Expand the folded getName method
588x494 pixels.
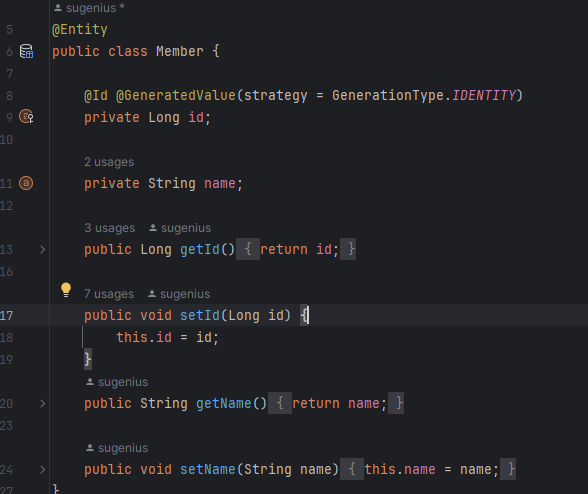(42, 404)
